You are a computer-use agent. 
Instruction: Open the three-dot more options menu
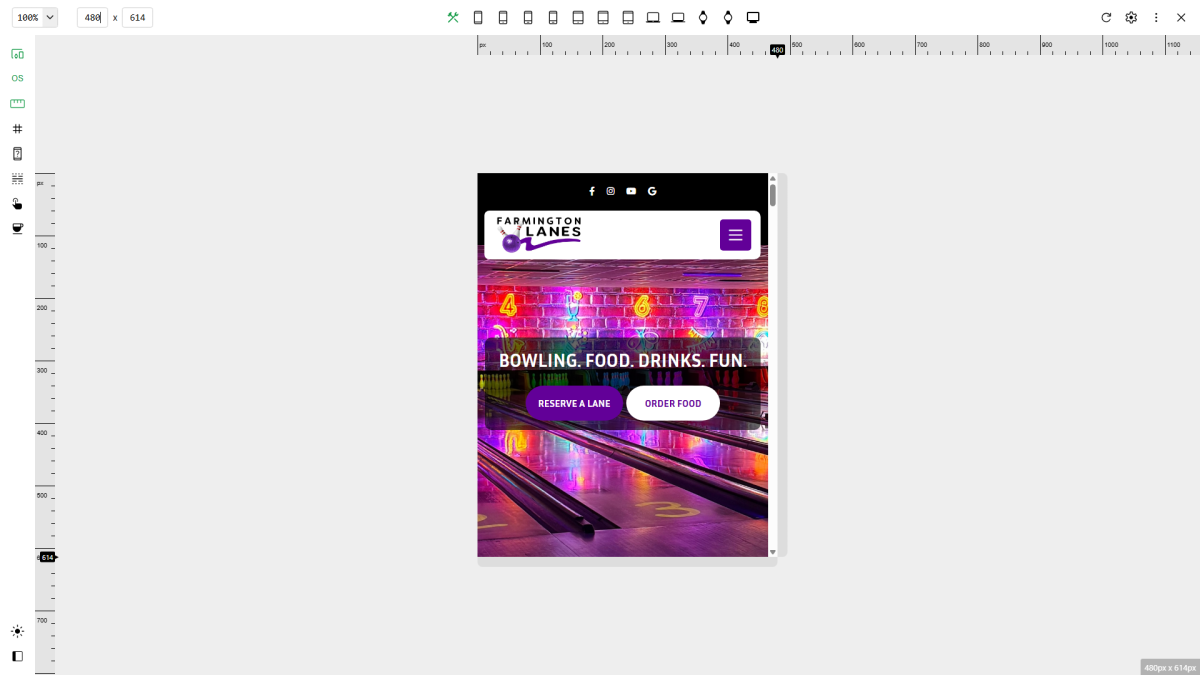click(x=1156, y=17)
